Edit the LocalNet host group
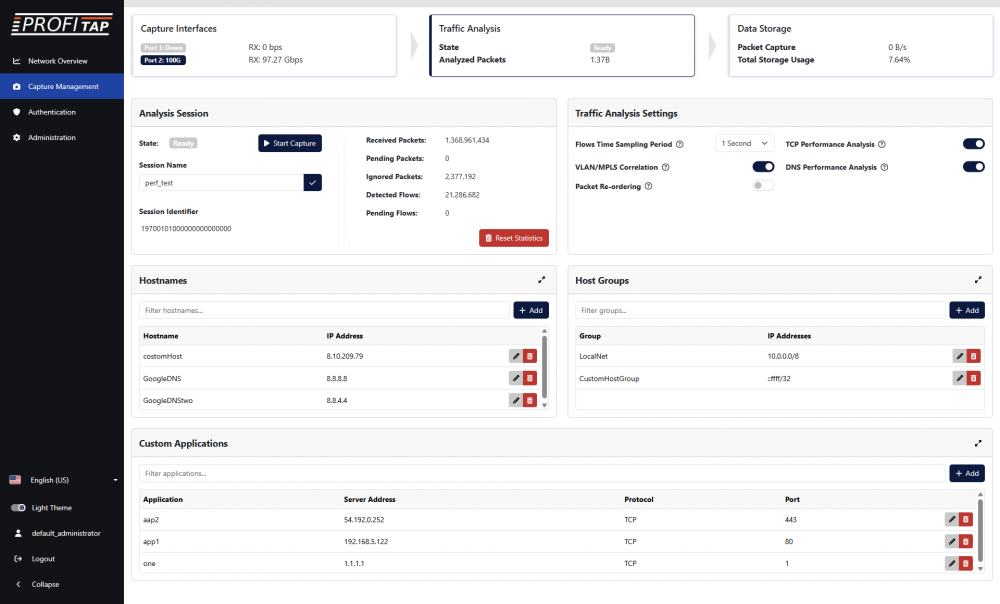 (x=959, y=356)
